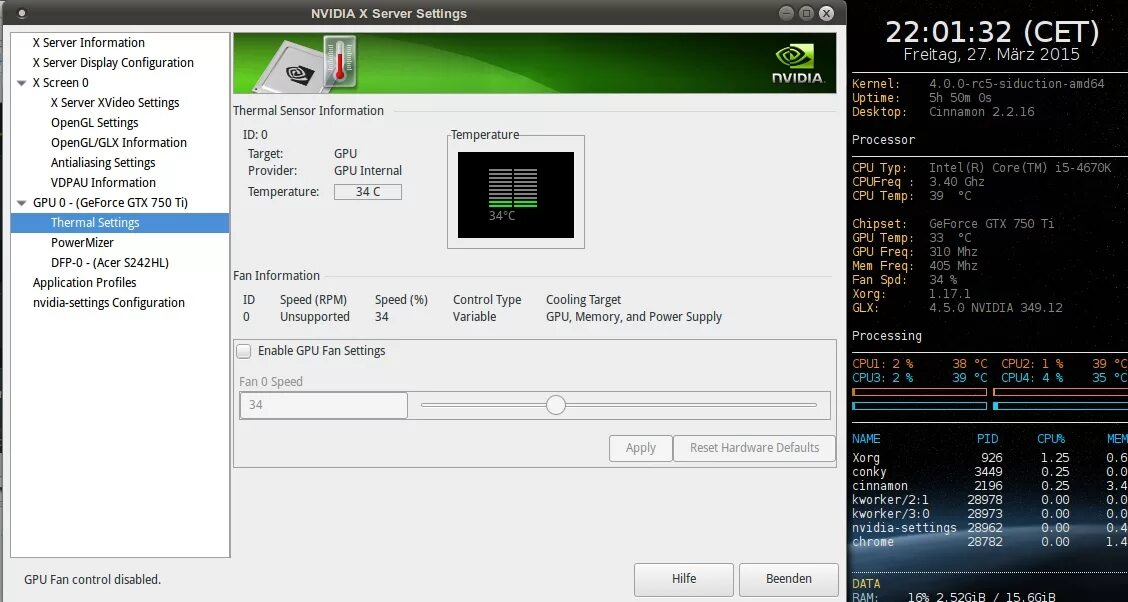Close the NVIDIA X Server Settings window

pyautogui.click(x=827, y=13)
